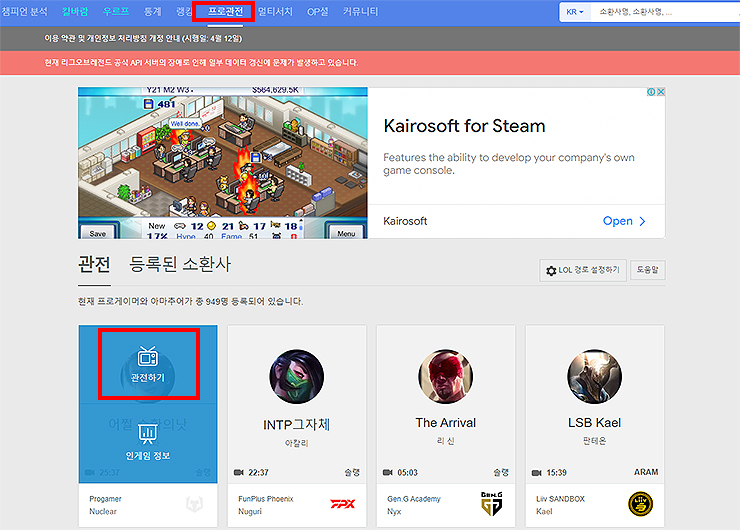Open the 우르프 menu item
Viewport: 740px width, 530px height.
click(x=116, y=11)
